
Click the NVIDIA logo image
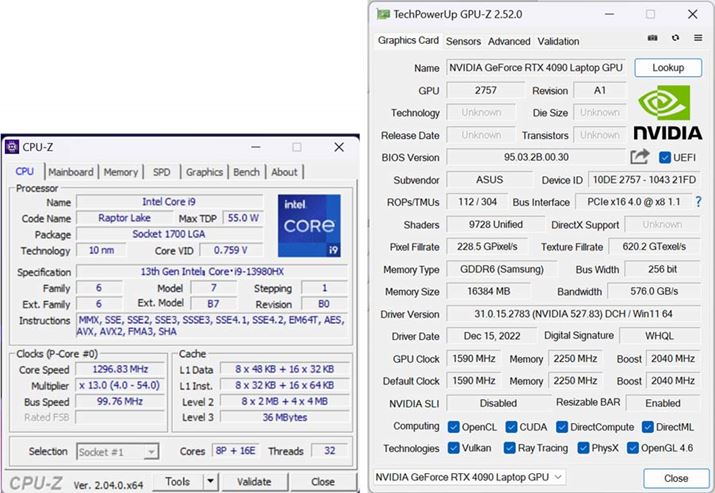point(667,112)
